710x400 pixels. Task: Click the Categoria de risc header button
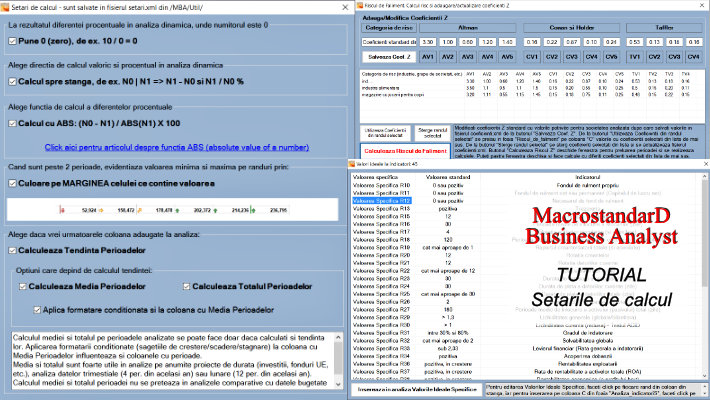389,28
